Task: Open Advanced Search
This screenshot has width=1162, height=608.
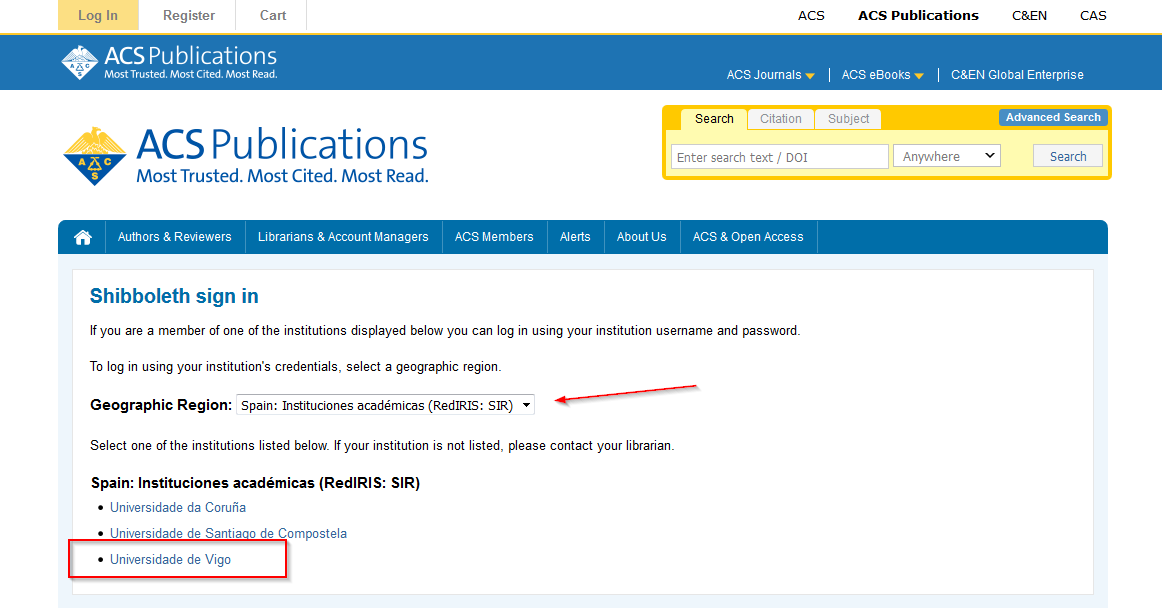Action: (x=1053, y=117)
